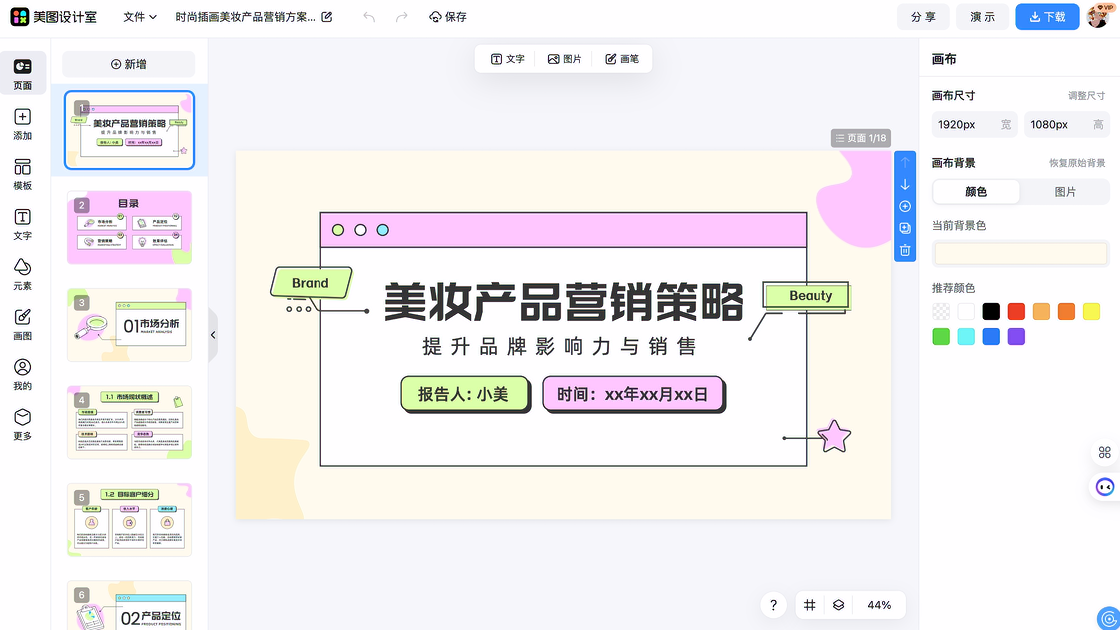Toggle the grid icon in bottom bar
This screenshot has height=630, width=1120.
coord(810,605)
